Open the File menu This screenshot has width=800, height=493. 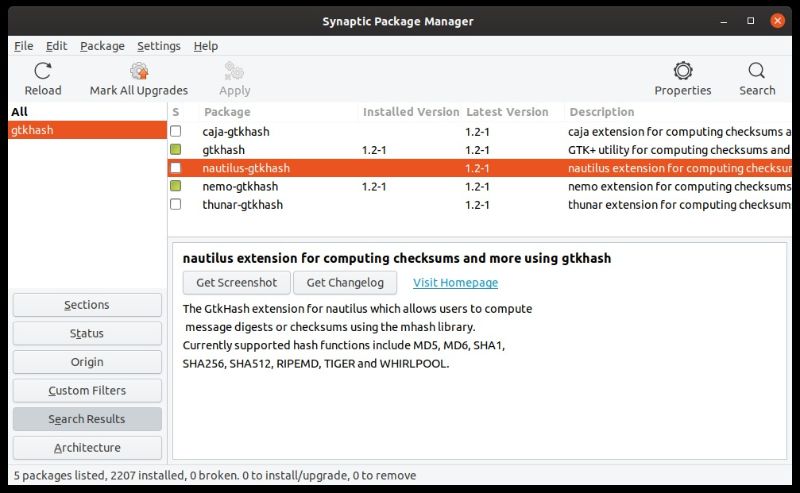pos(24,46)
